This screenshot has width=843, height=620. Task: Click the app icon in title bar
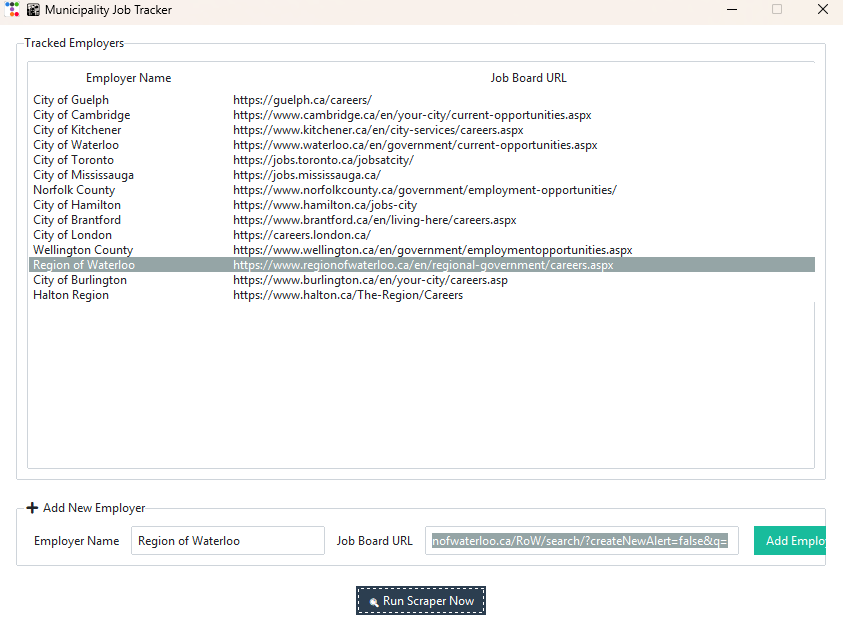point(33,10)
